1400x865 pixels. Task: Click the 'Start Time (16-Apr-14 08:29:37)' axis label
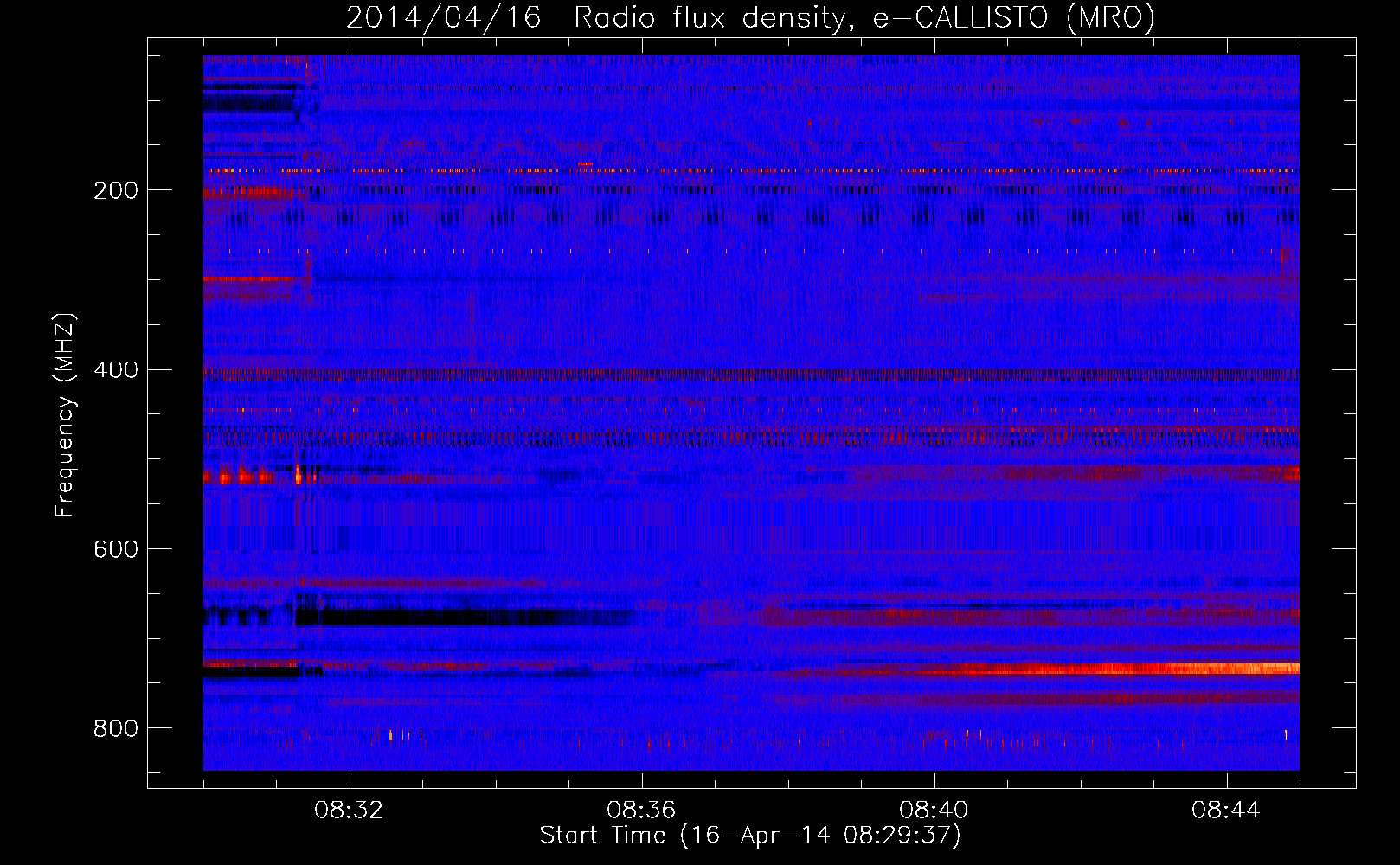(750, 836)
